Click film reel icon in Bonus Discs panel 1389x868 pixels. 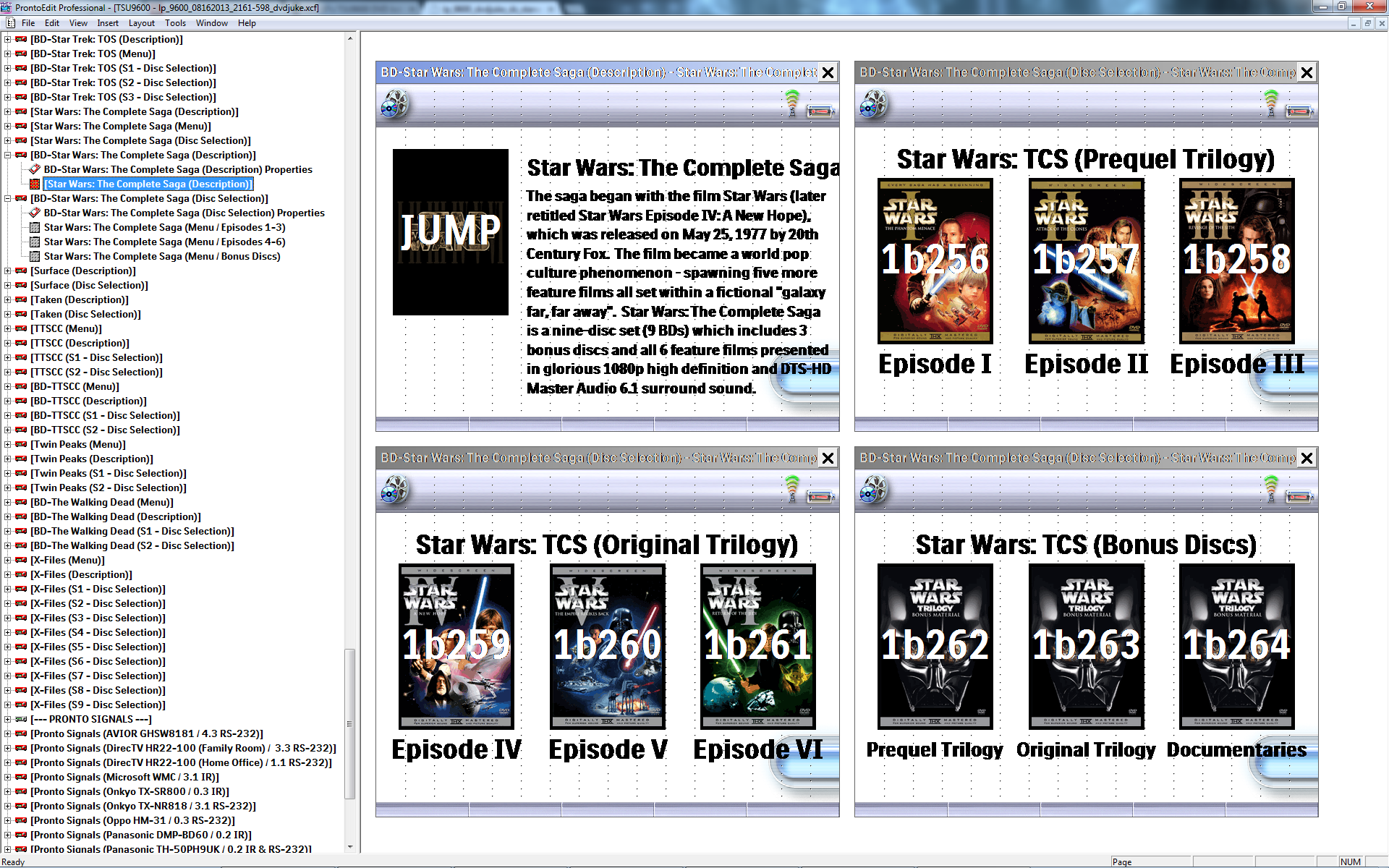tap(873, 490)
